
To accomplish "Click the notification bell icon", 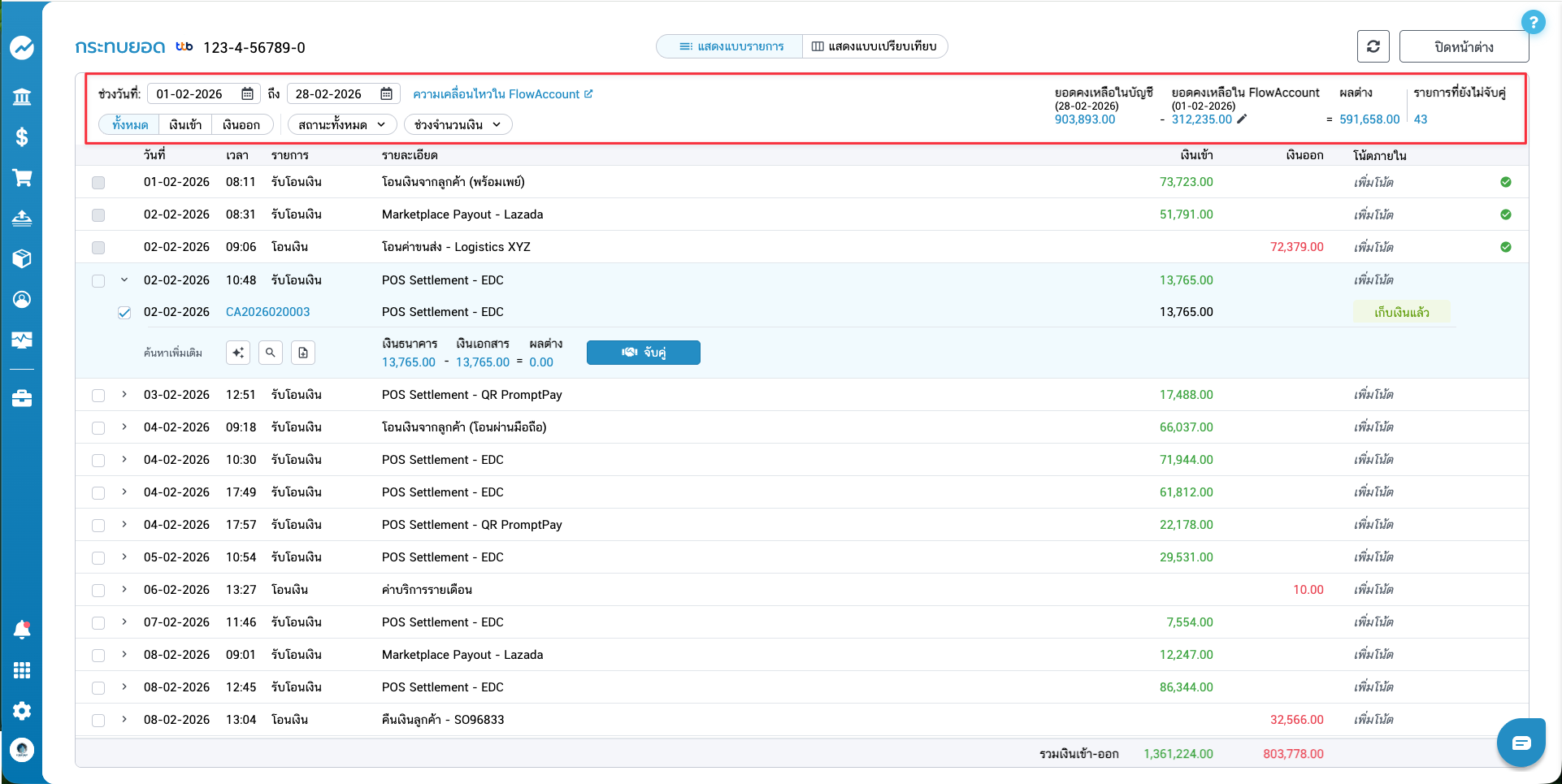I will [x=22, y=630].
